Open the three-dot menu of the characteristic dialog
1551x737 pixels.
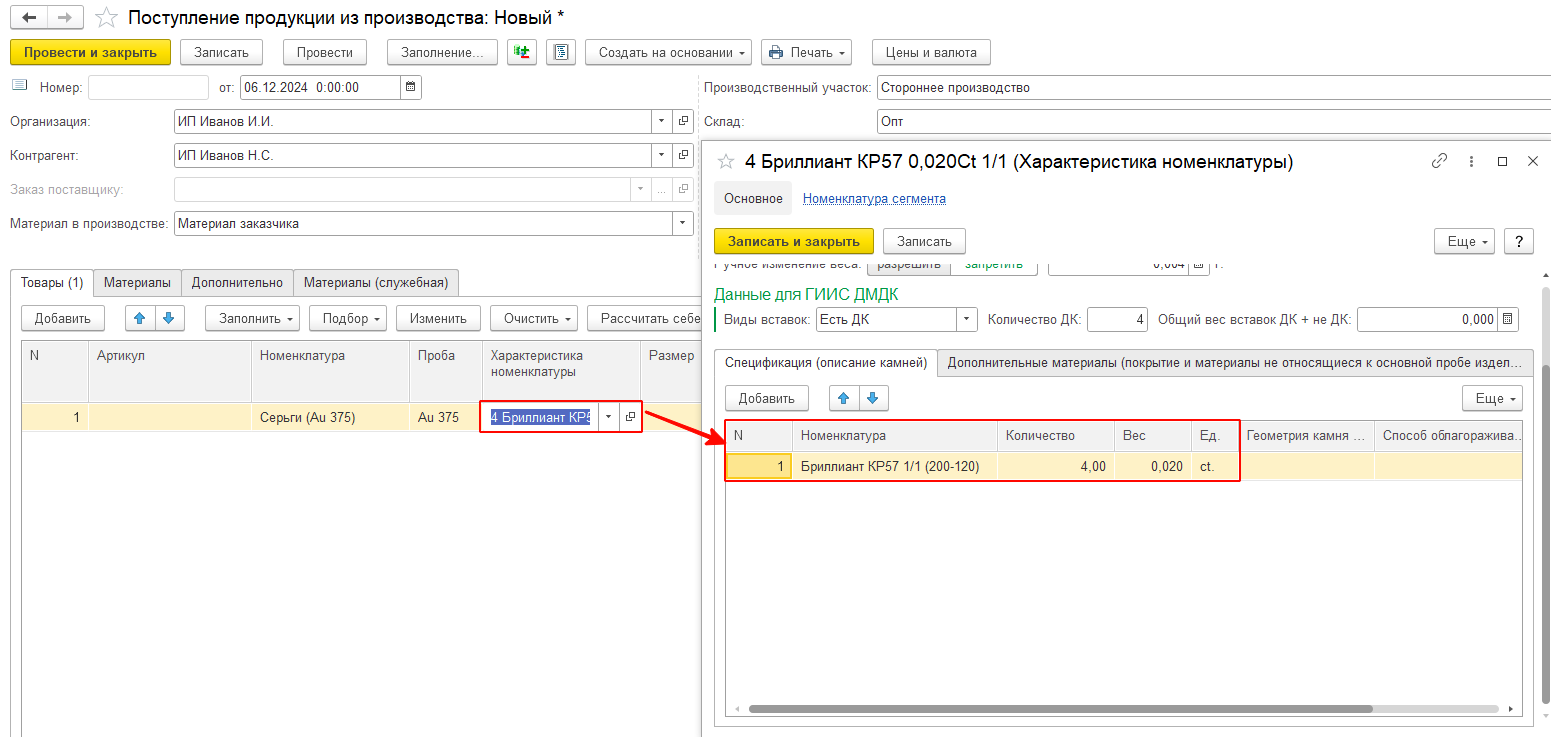pyautogui.click(x=1471, y=160)
